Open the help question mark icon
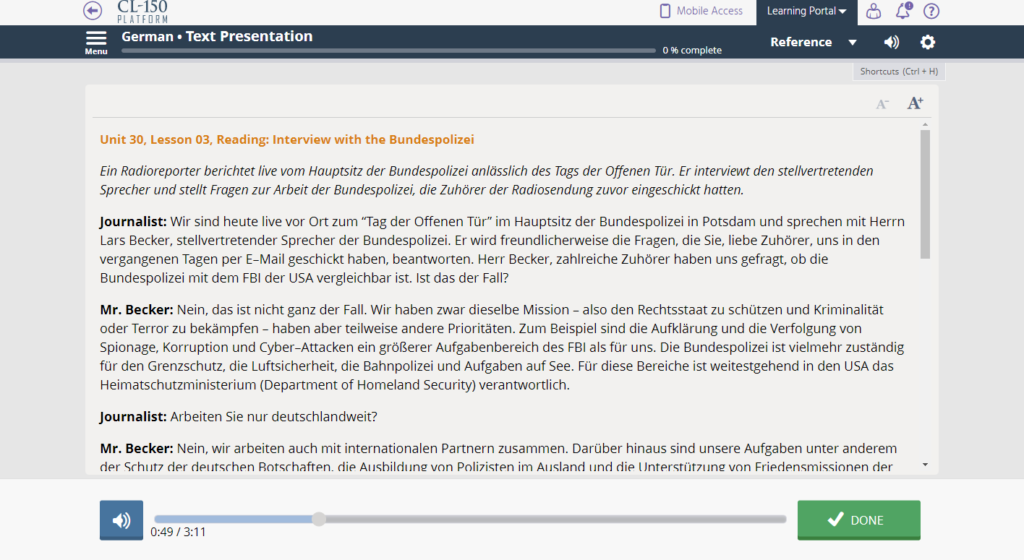Viewport: 1024px width, 560px height. tap(931, 11)
